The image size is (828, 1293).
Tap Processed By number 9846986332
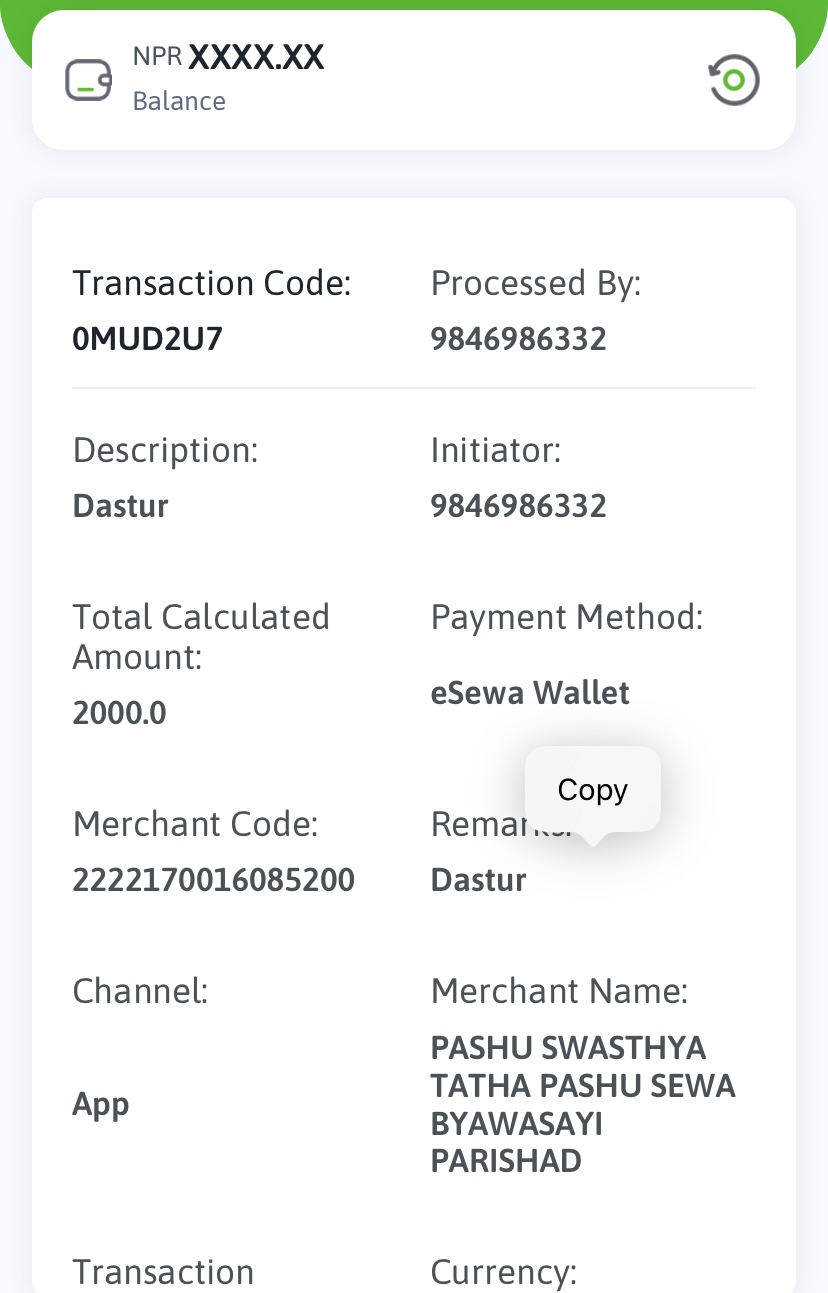tap(518, 339)
